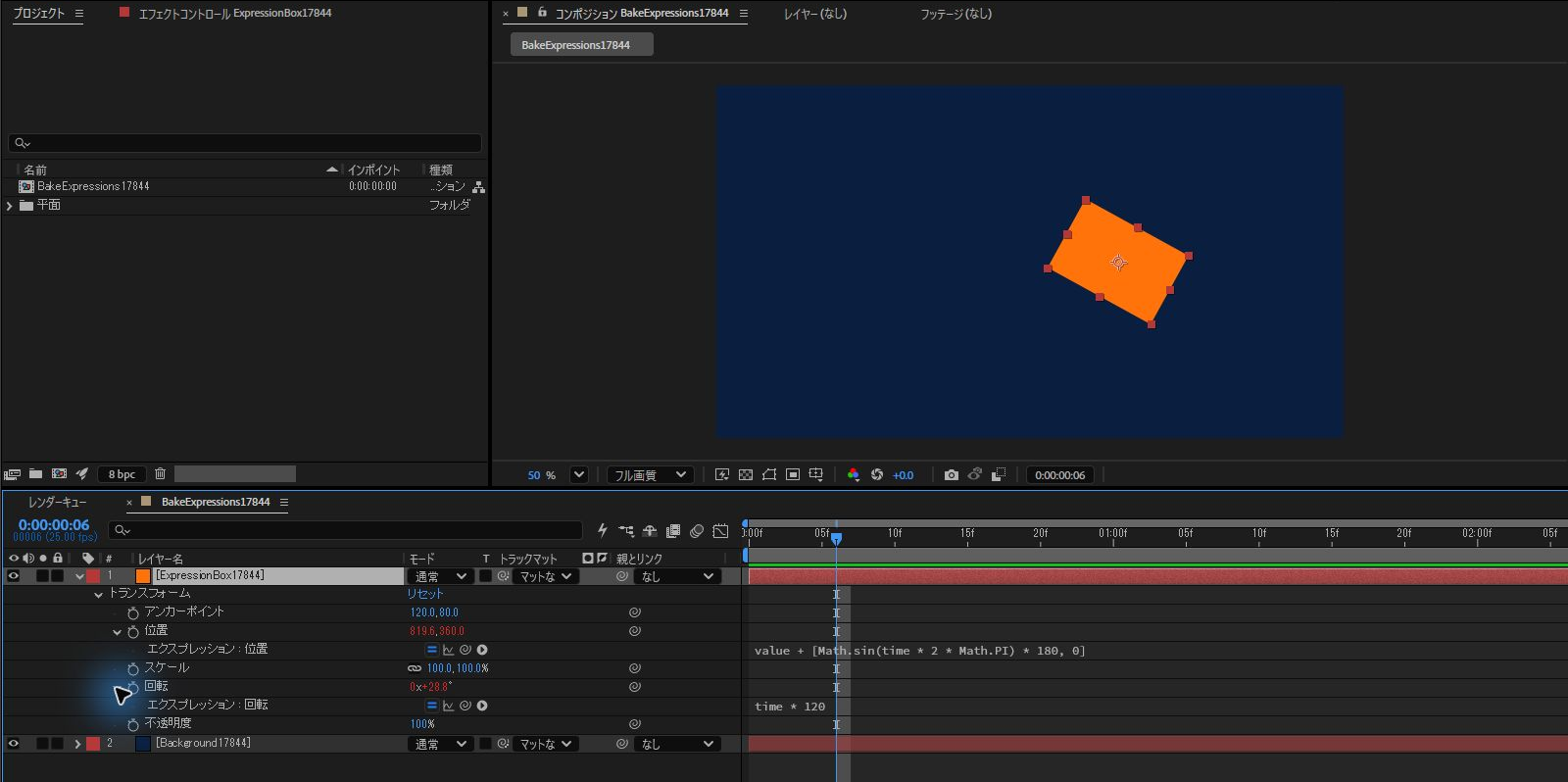This screenshot has width=1568, height=782.
Task: Enable expression toggle on 位置 expression row
Action: click(431, 650)
